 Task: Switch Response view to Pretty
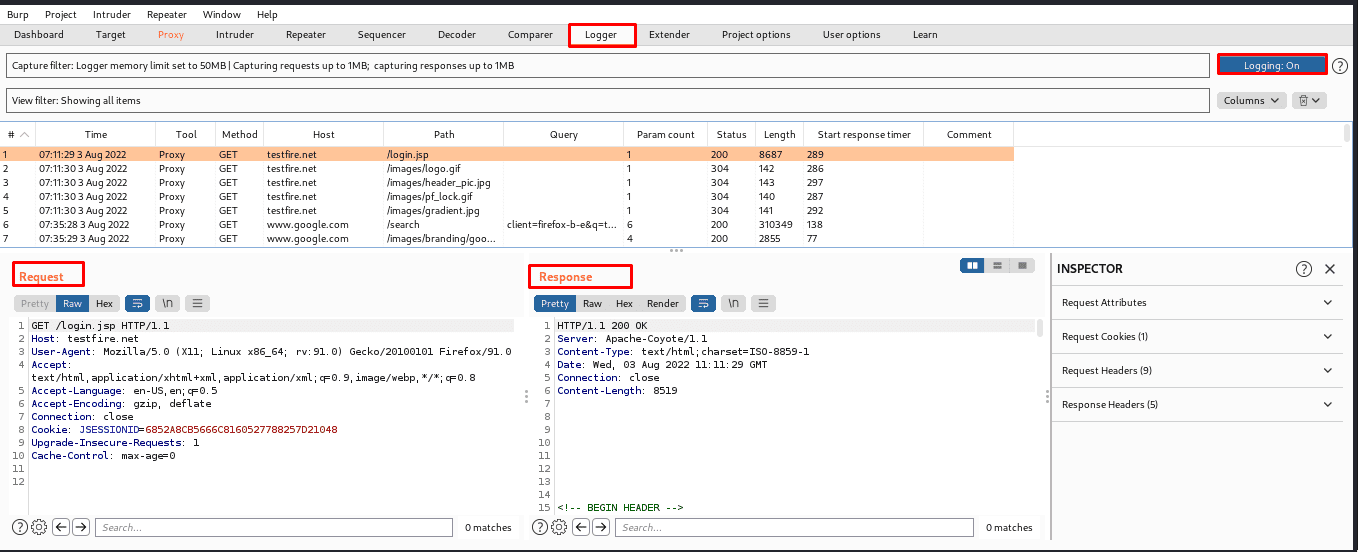tap(555, 303)
